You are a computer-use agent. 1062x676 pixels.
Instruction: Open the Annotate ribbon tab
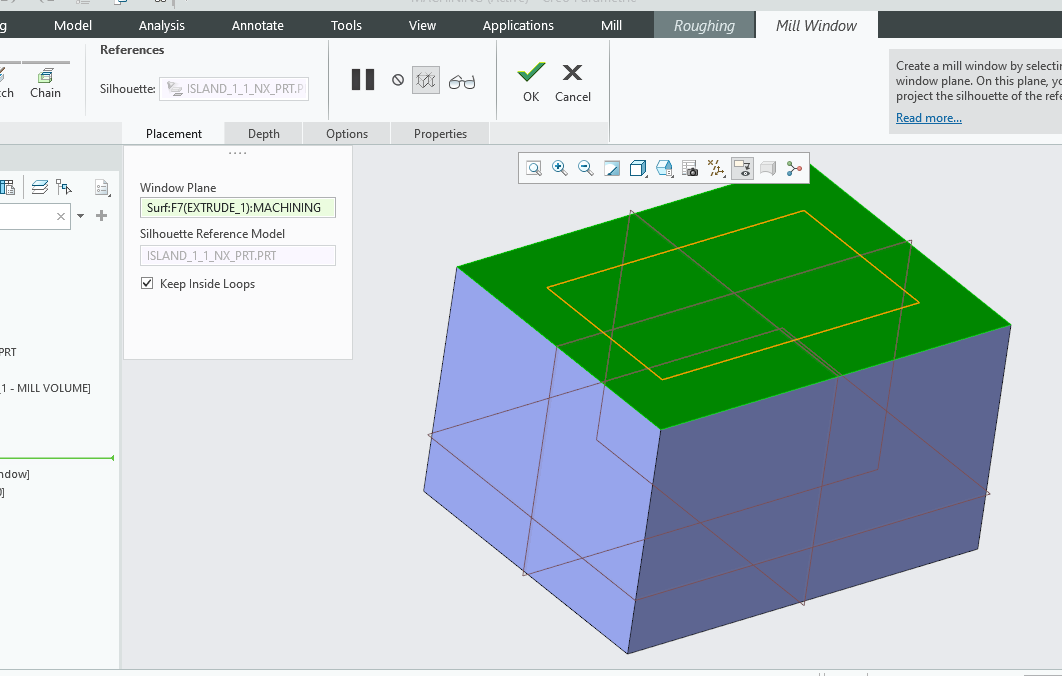tap(258, 26)
